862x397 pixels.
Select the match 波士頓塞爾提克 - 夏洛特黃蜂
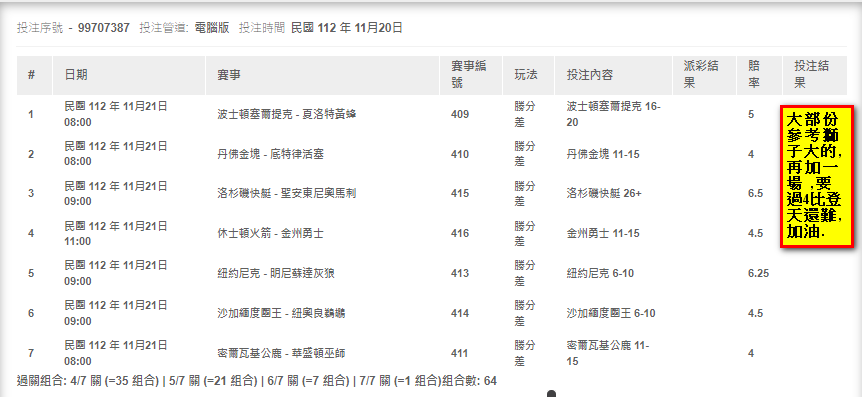[x=287, y=114]
